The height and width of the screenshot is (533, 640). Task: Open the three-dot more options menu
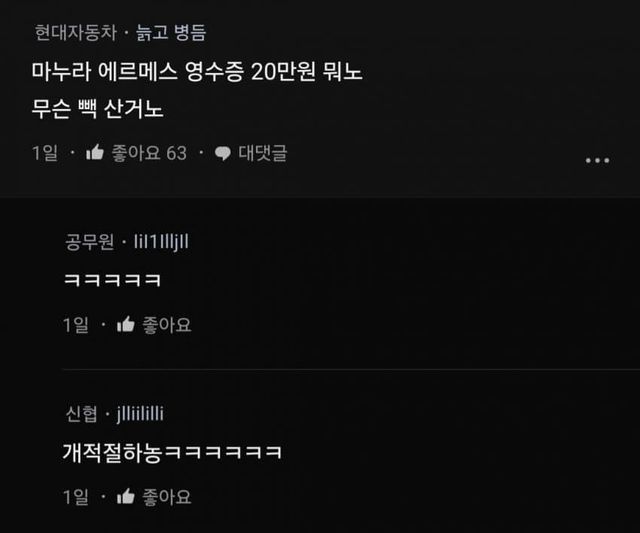coord(598,160)
